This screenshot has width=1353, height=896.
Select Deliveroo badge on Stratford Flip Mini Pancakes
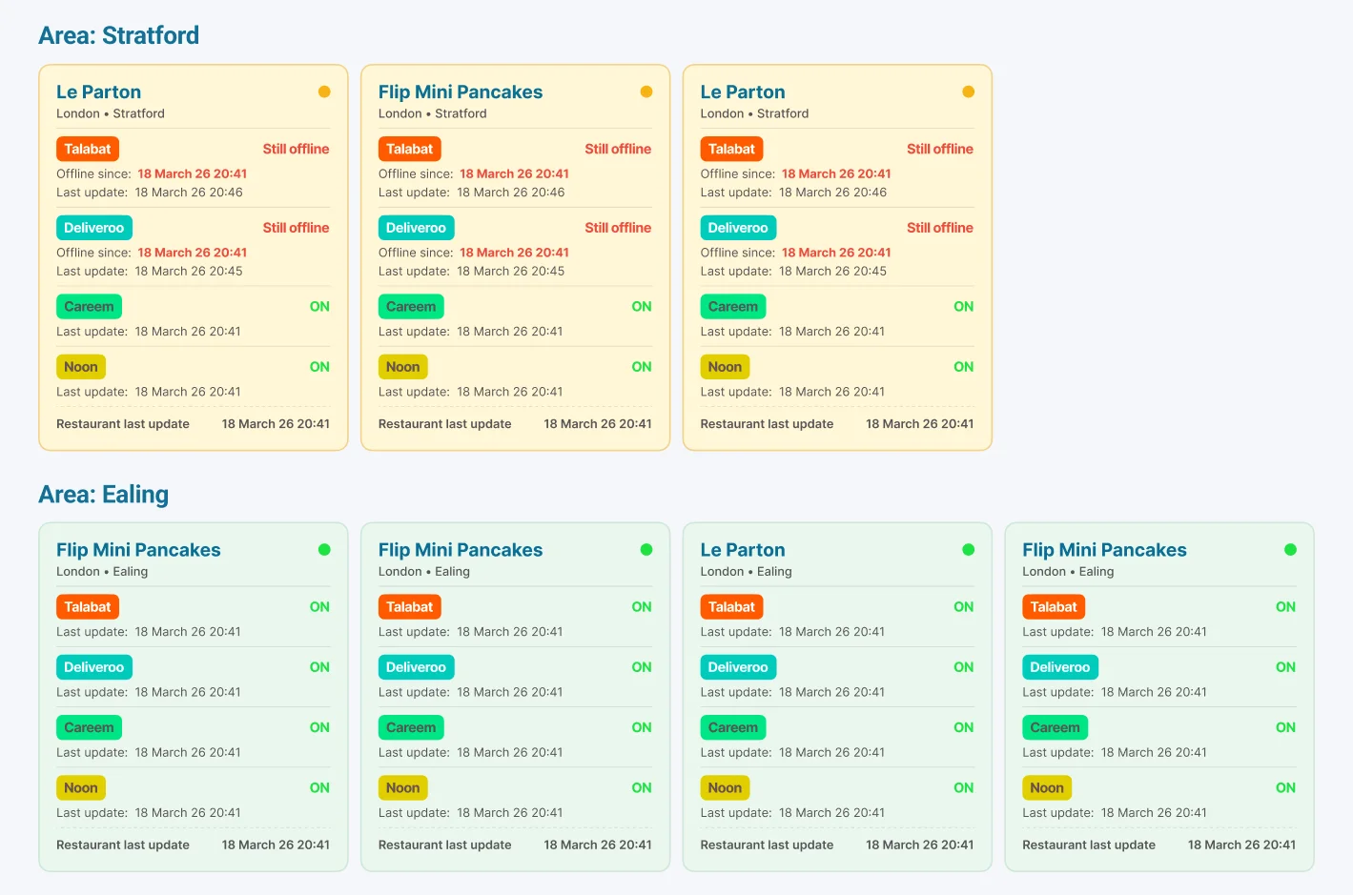[416, 228]
